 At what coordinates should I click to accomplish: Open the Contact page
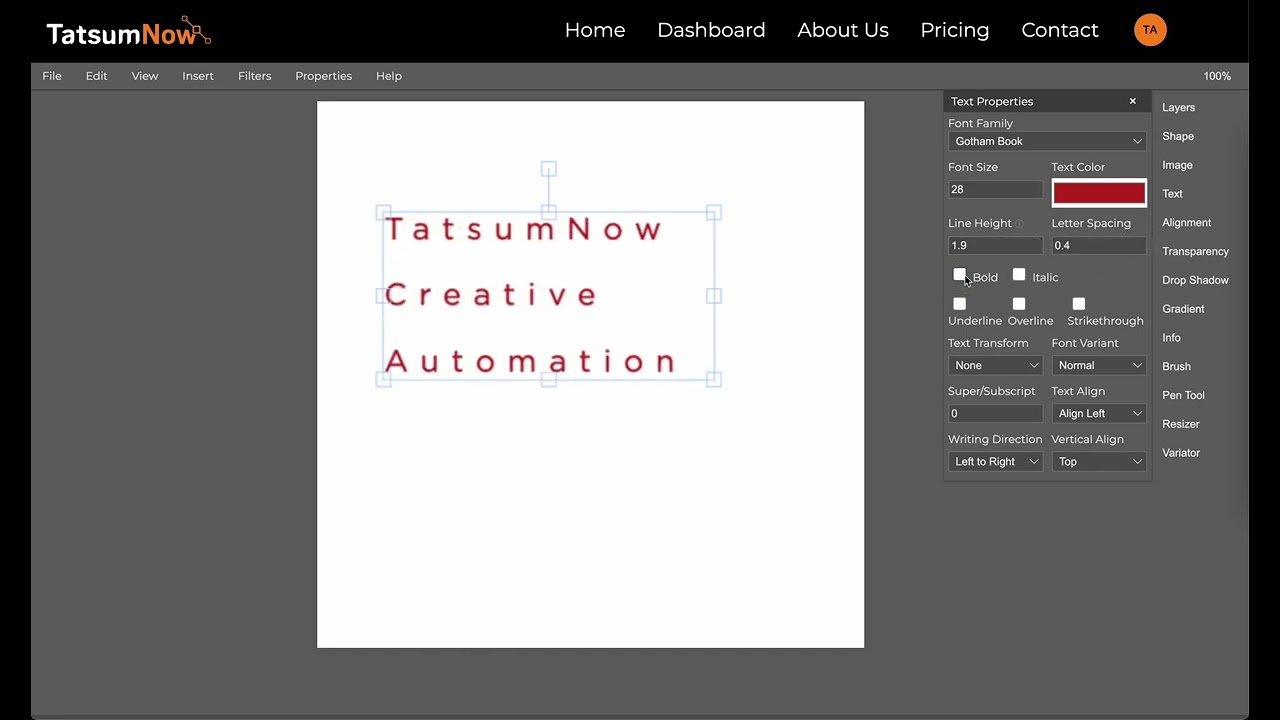(1060, 30)
